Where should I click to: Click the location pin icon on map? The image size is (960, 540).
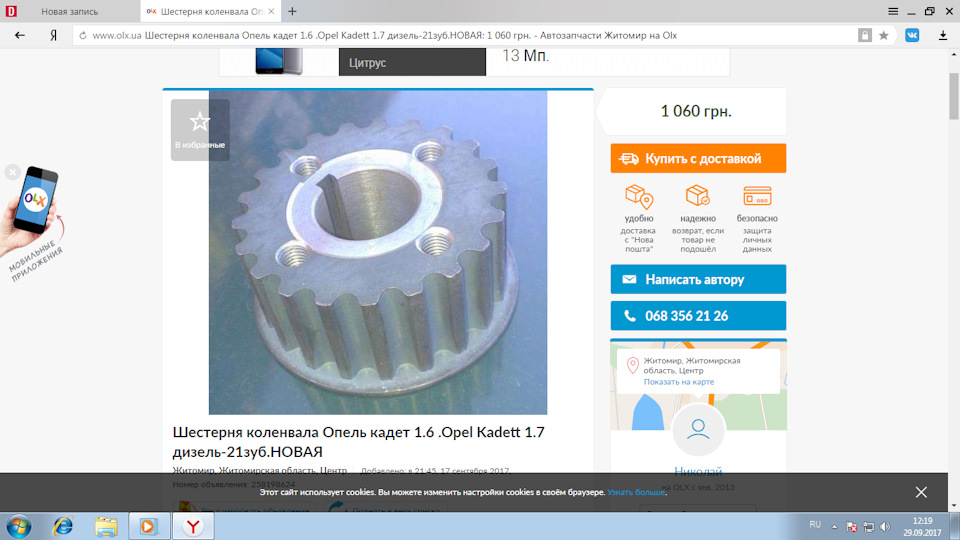[632, 366]
